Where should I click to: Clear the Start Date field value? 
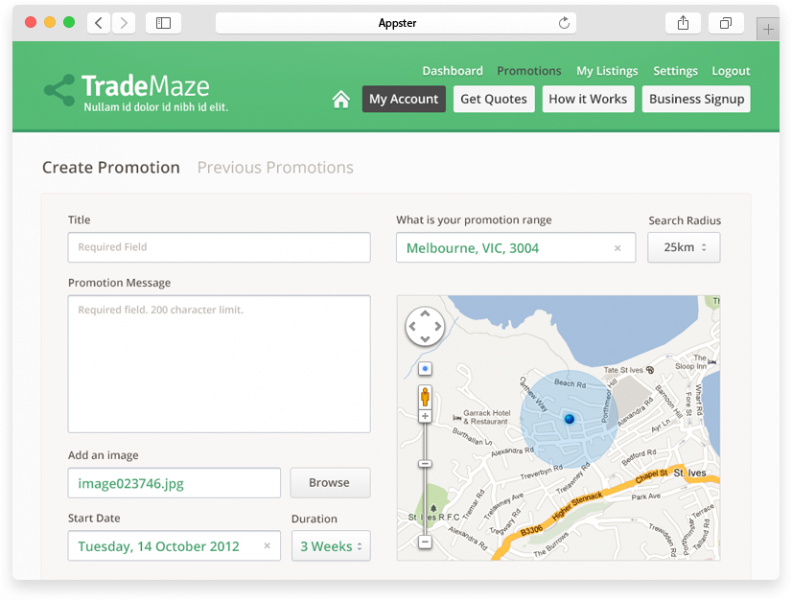[267, 546]
